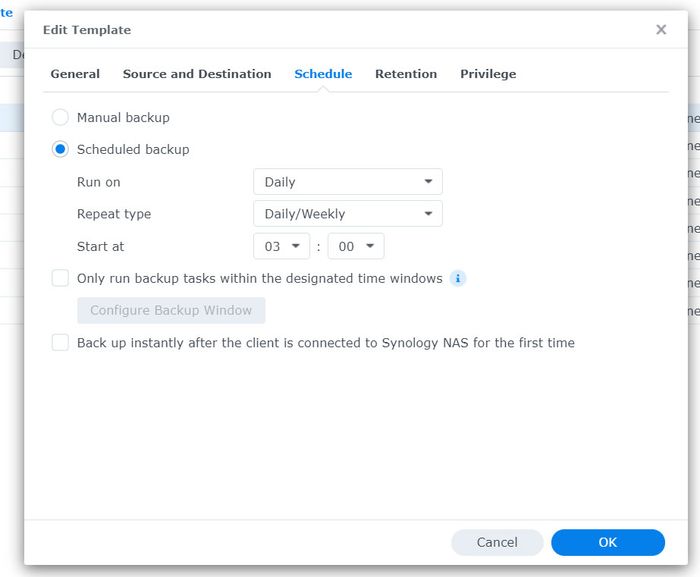Open the Start at minutes dropdown
Viewport: 700px width, 577px height.
356,246
